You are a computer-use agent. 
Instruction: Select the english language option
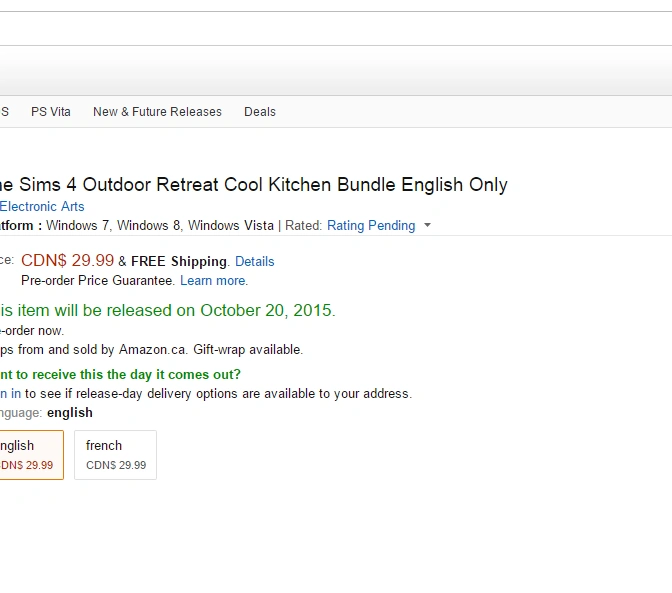(30, 455)
